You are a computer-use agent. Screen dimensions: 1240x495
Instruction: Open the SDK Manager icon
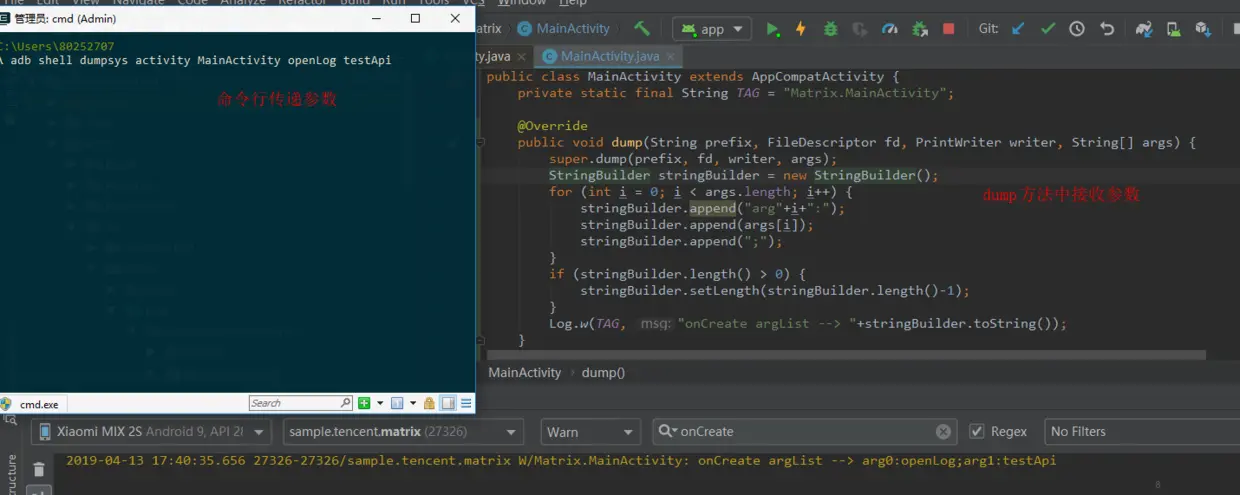click(x=1204, y=29)
